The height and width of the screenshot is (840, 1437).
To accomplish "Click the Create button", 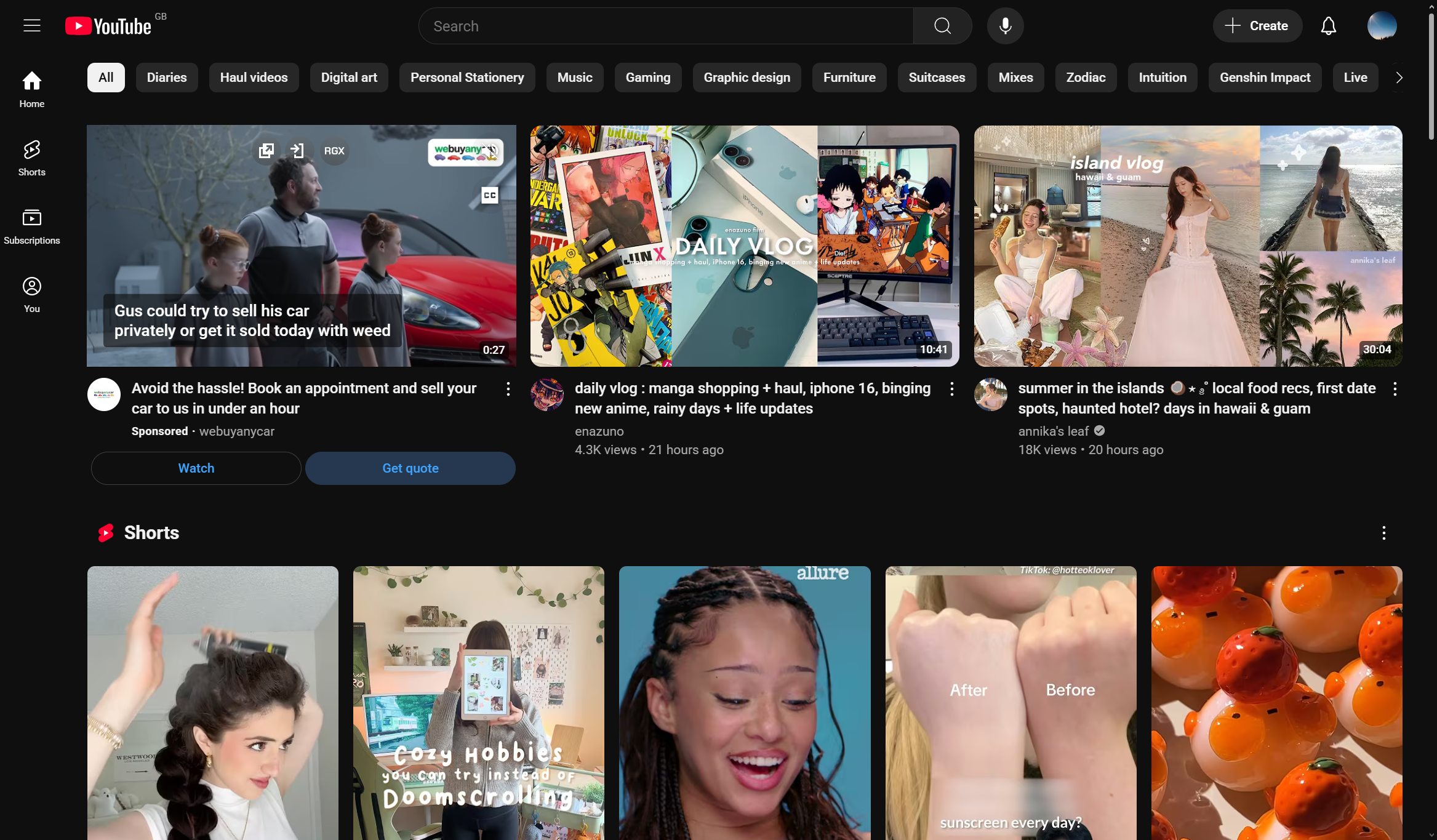I will (x=1257, y=26).
